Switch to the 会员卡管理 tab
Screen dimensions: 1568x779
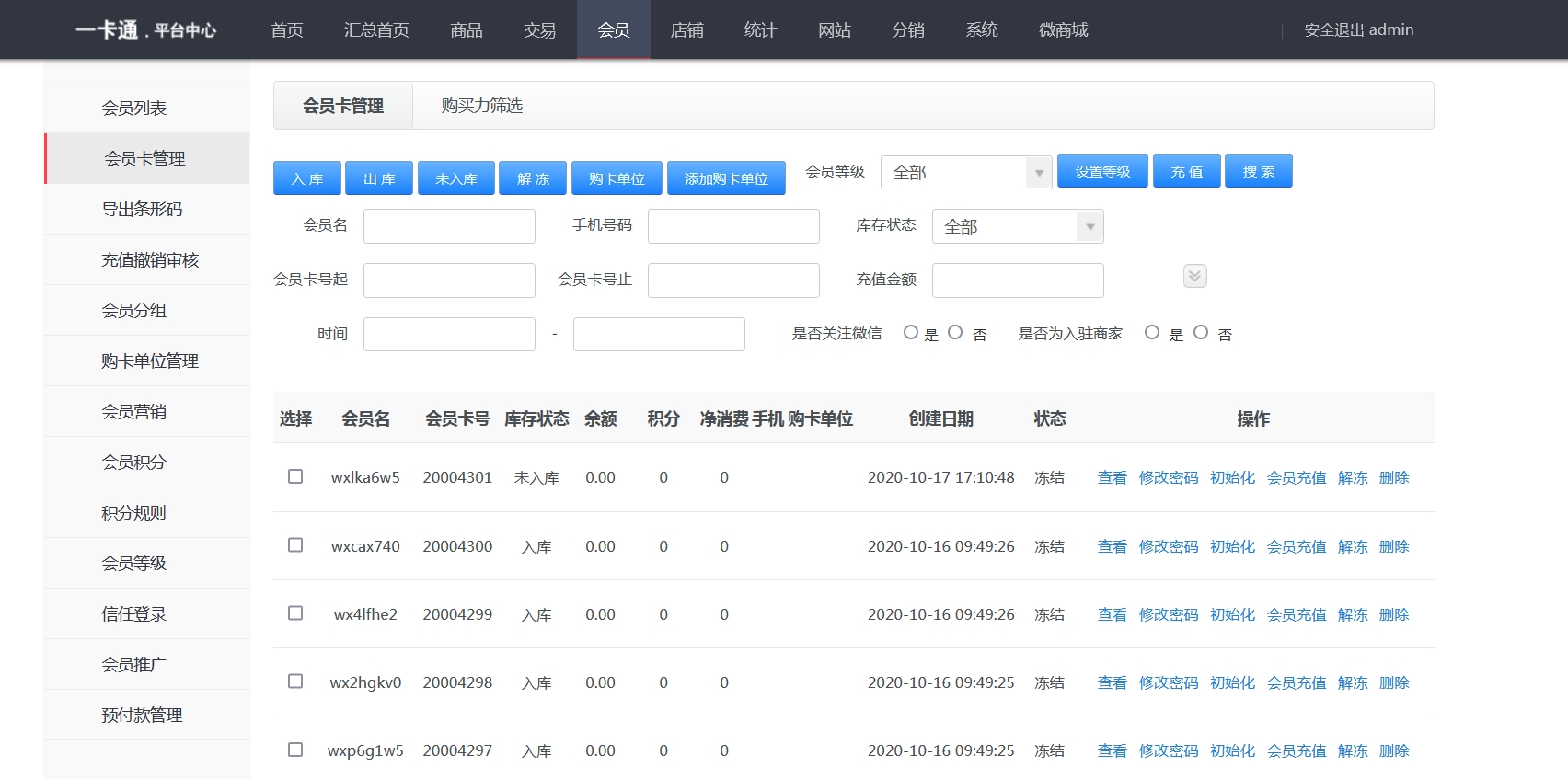343,106
